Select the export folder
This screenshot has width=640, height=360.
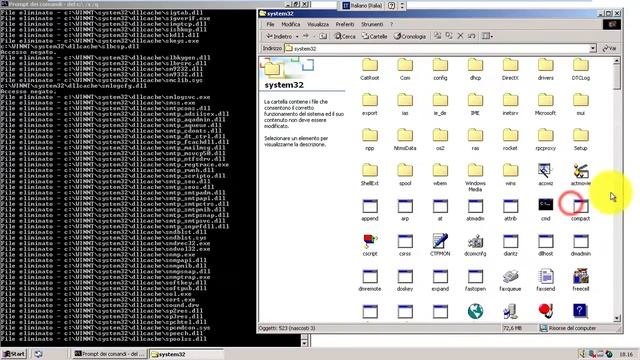coord(369,104)
